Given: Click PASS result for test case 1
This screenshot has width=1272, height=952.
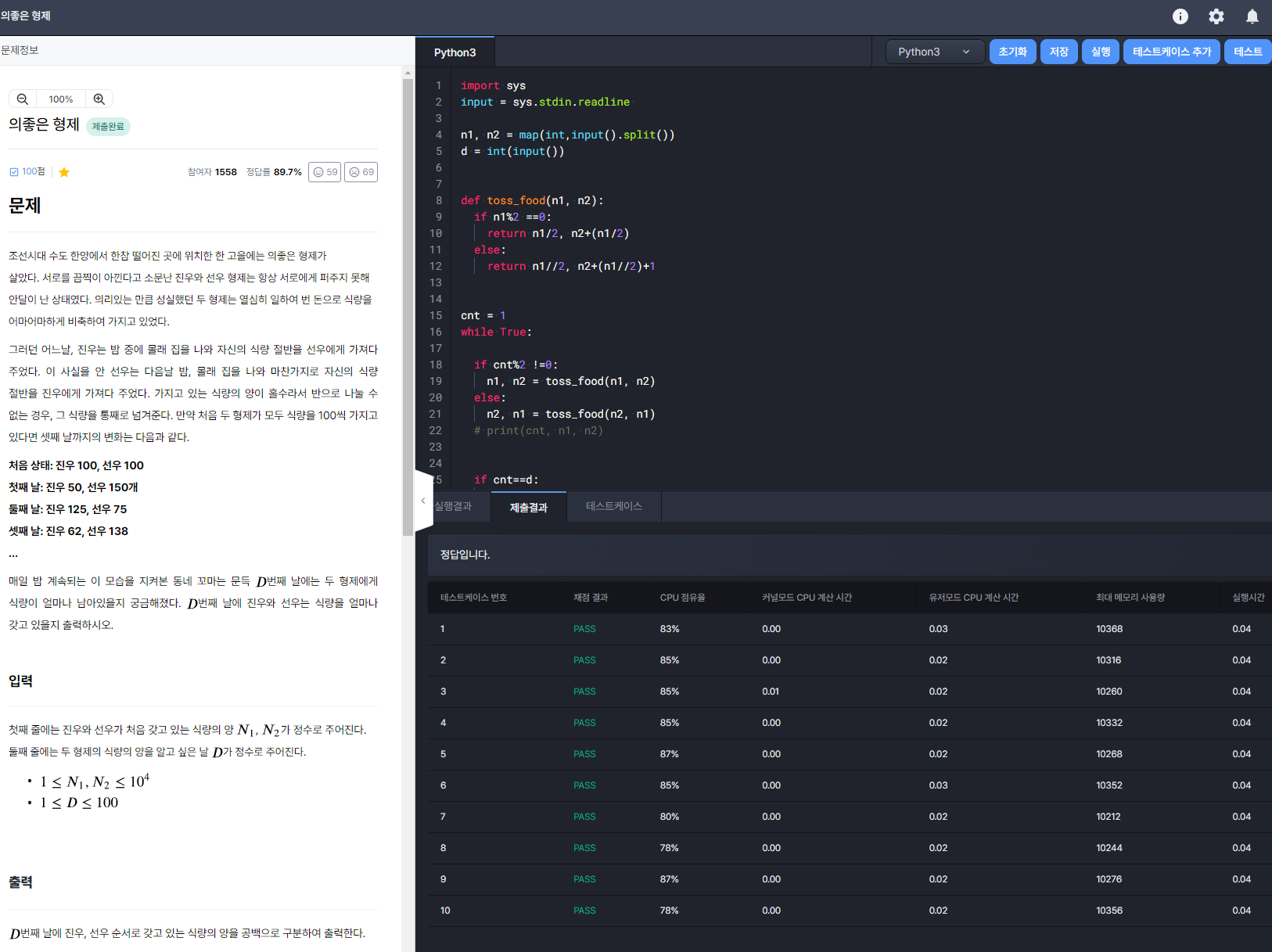Looking at the screenshot, I should pyautogui.click(x=584, y=629).
